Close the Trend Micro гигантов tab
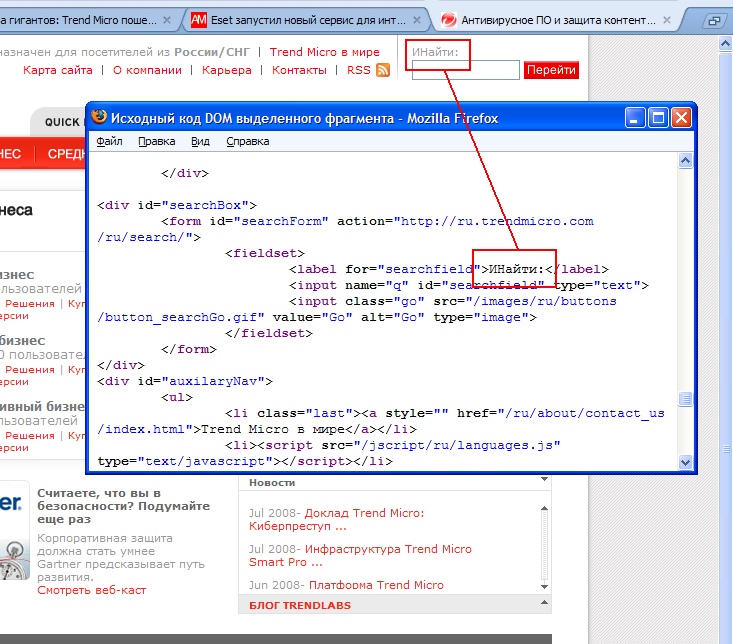733x644 pixels. coord(167,20)
